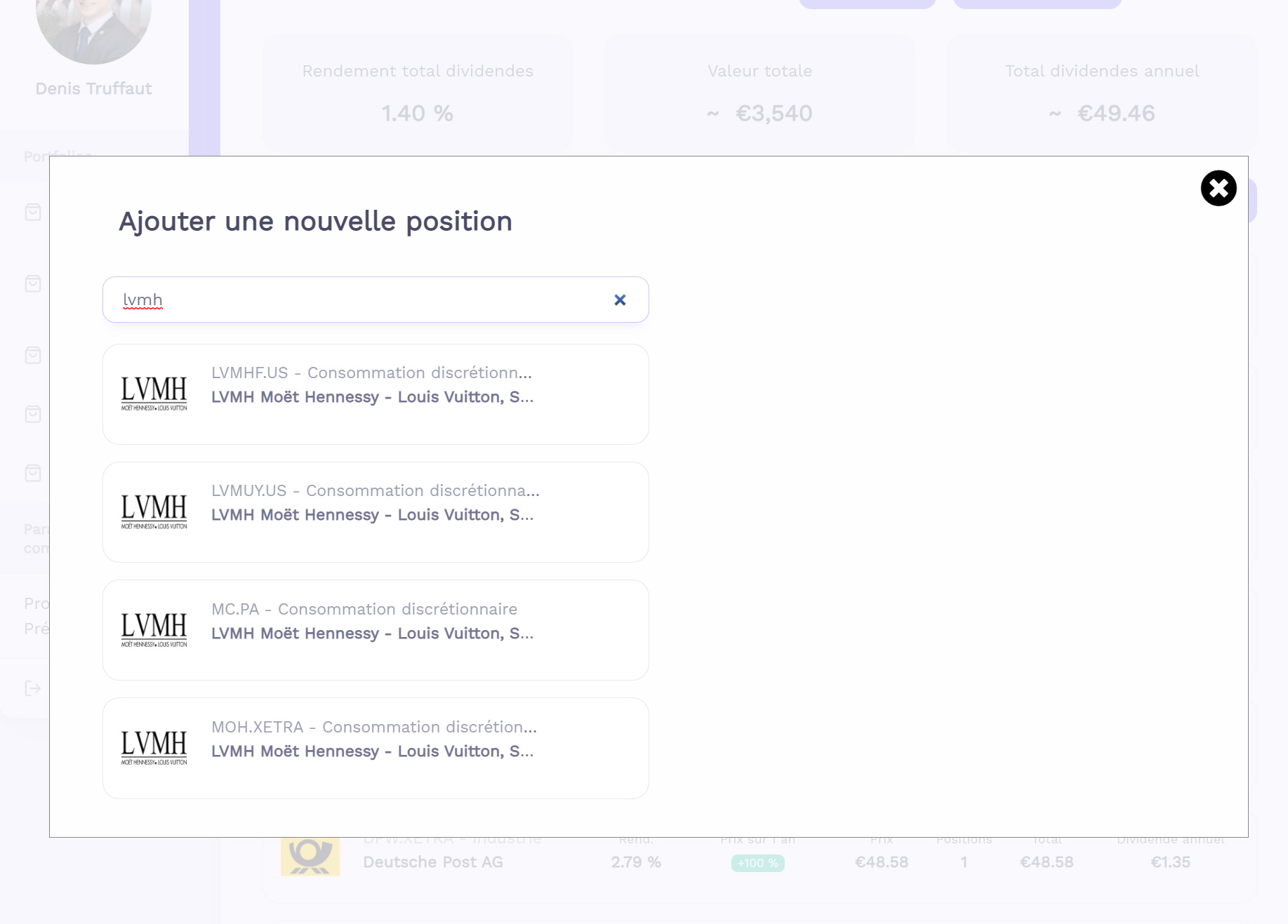
Task: Click the LVMH logo in MOH.XETRA row
Action: click(x=154, y=747)
